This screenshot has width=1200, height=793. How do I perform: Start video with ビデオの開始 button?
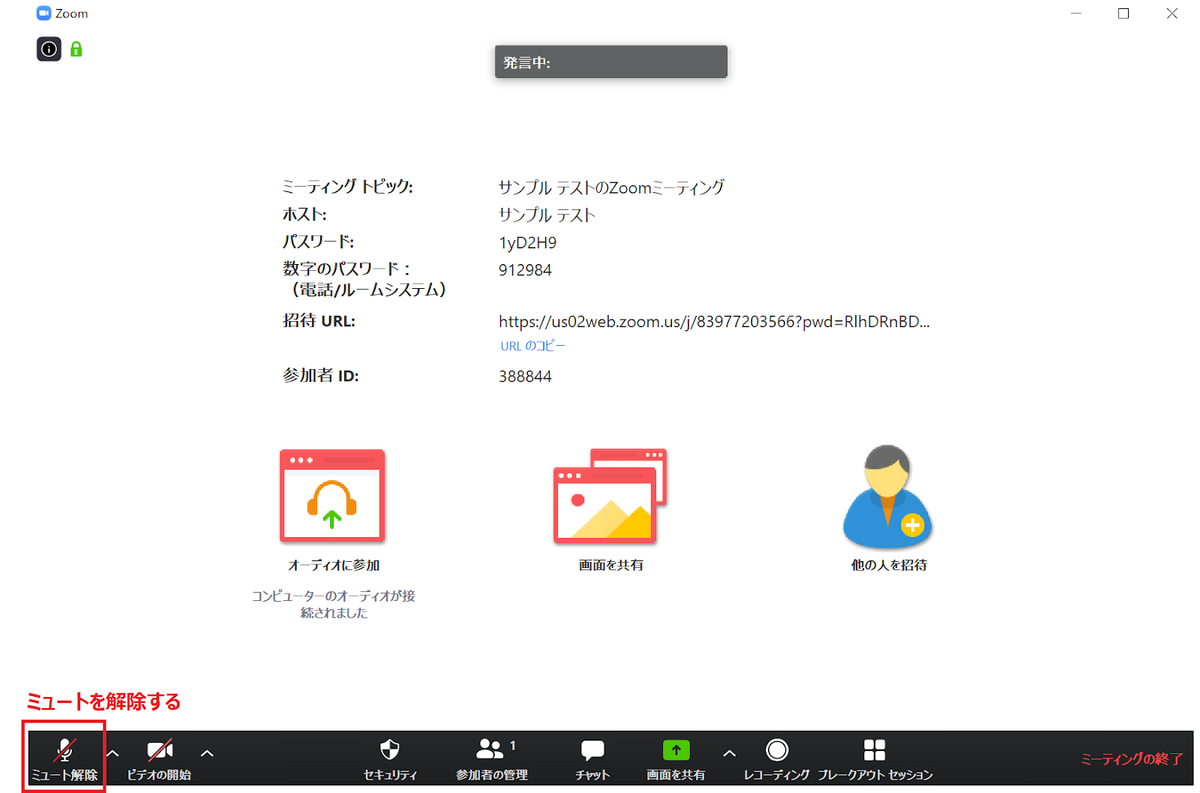coord(160,759)
